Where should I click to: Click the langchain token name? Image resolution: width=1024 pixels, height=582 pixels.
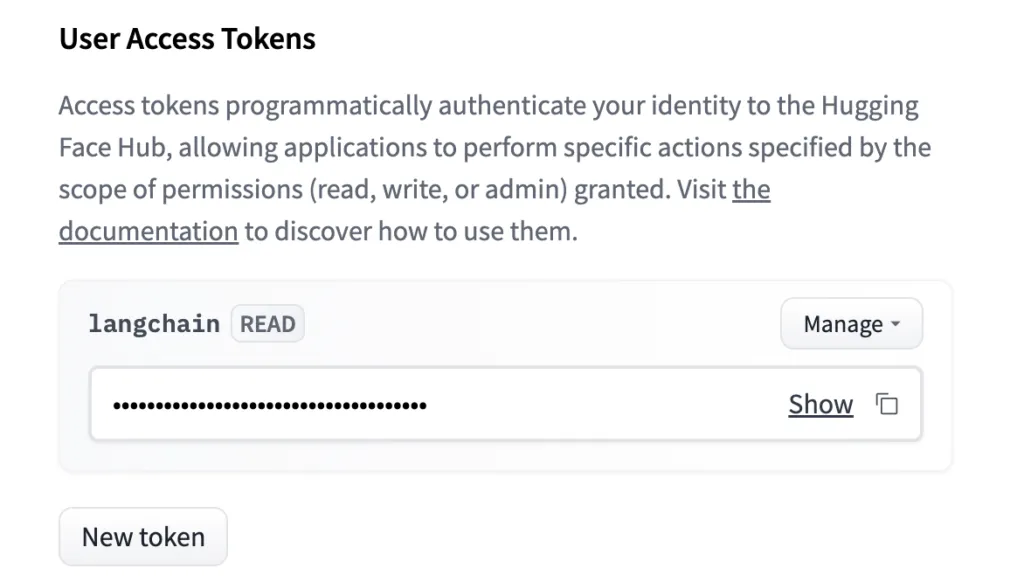click(x=154, y=323)
